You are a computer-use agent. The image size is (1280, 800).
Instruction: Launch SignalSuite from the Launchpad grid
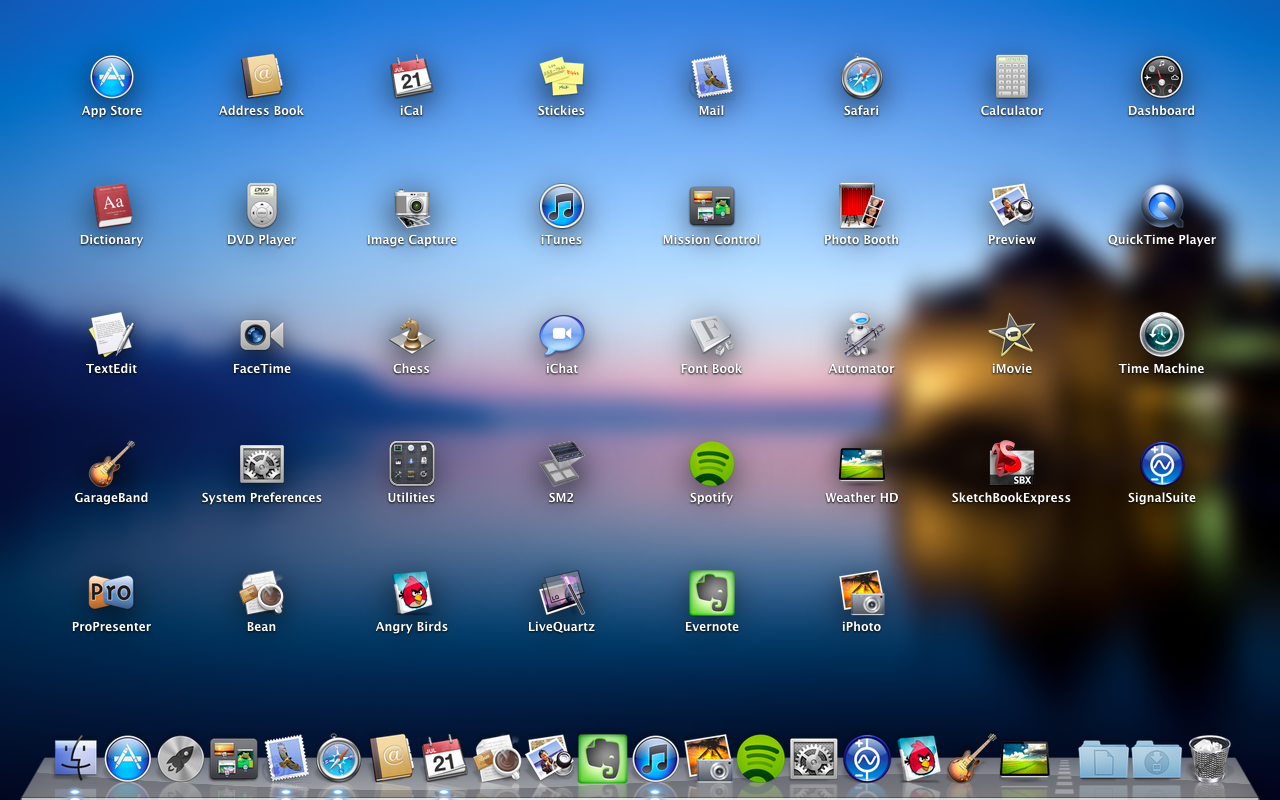coord(1161,465)
